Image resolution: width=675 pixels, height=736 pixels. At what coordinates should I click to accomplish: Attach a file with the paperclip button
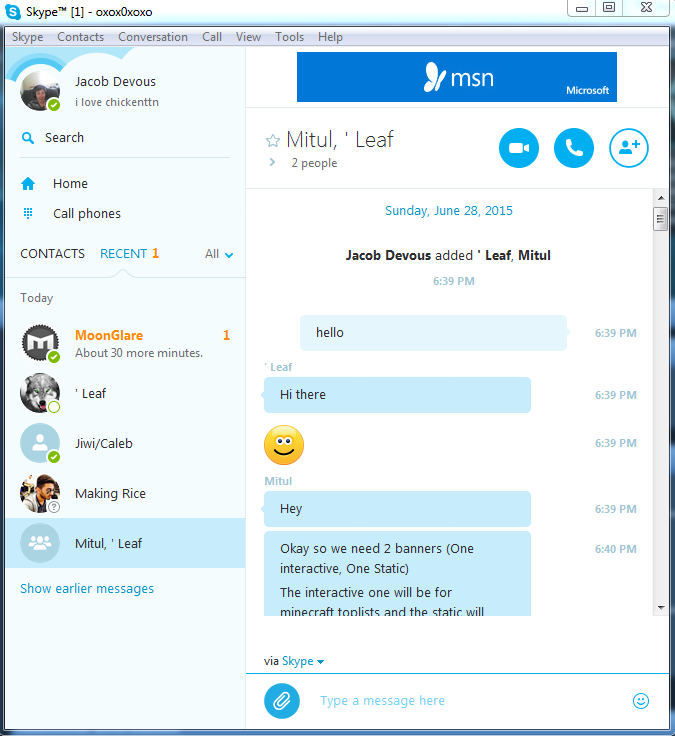click(x=282, y=701)
